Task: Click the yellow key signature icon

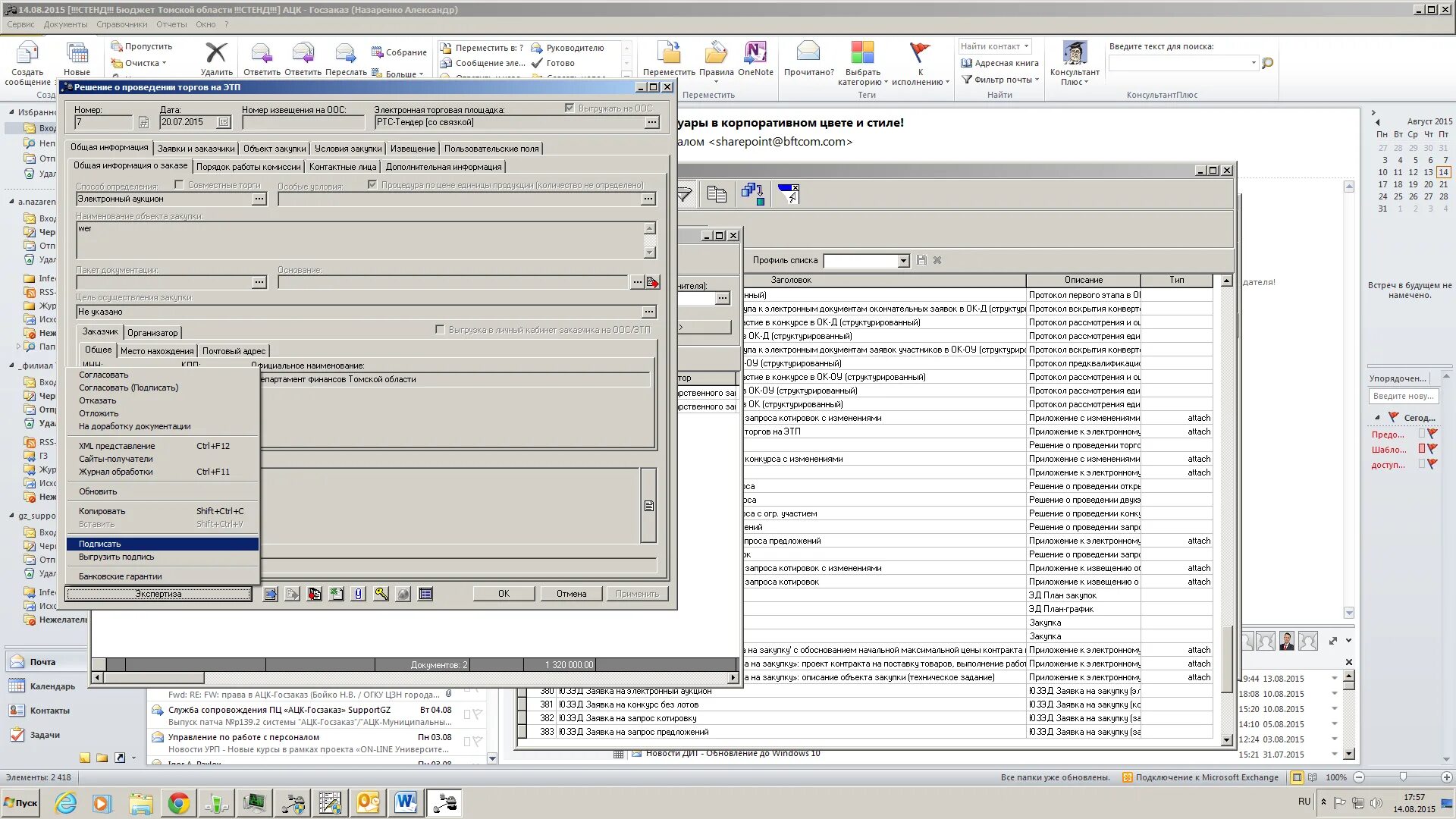Action: coord(381,594)
